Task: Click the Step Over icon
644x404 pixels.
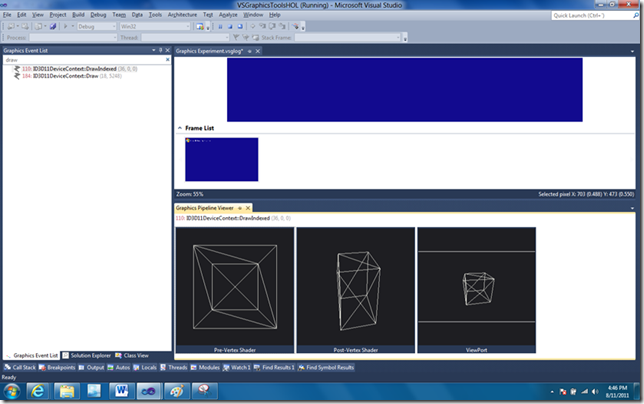Action: (272, 26)
